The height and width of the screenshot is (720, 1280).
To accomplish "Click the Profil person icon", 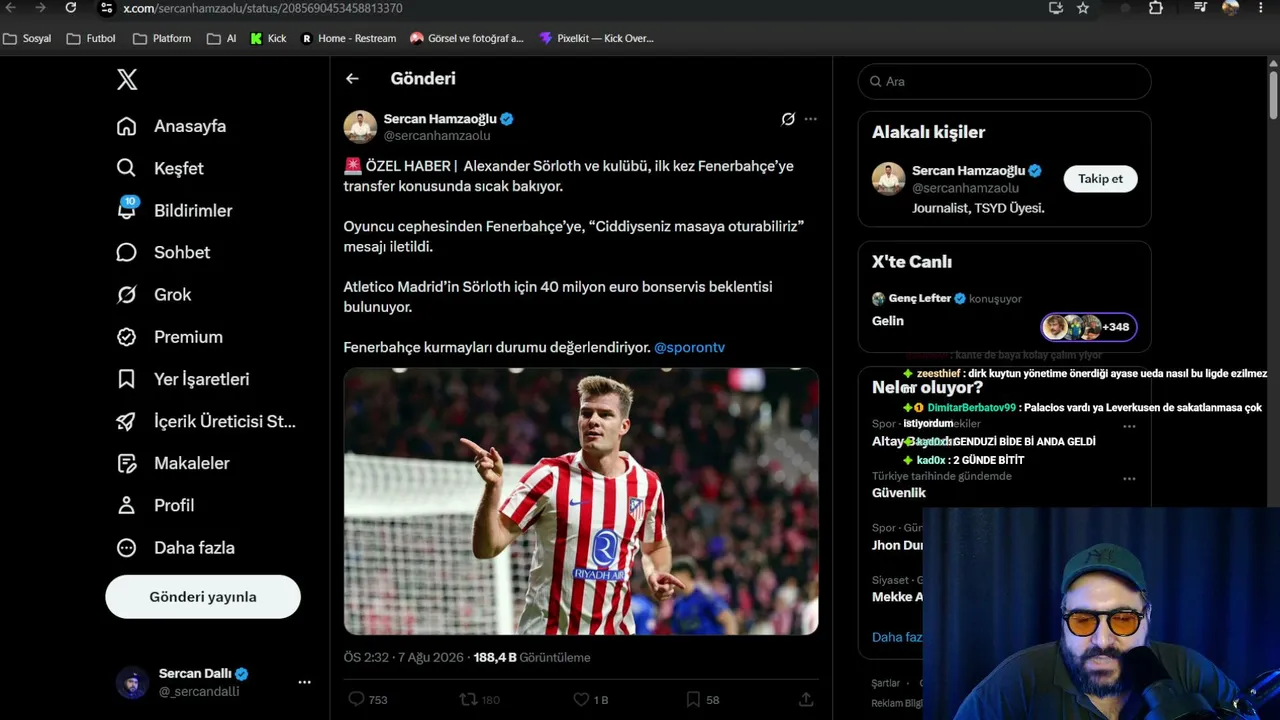I will (x=126, y=505).
